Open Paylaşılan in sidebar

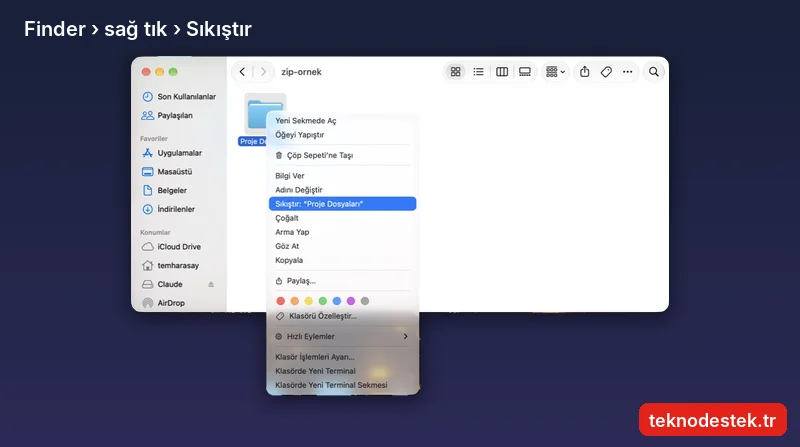[167, 115]
